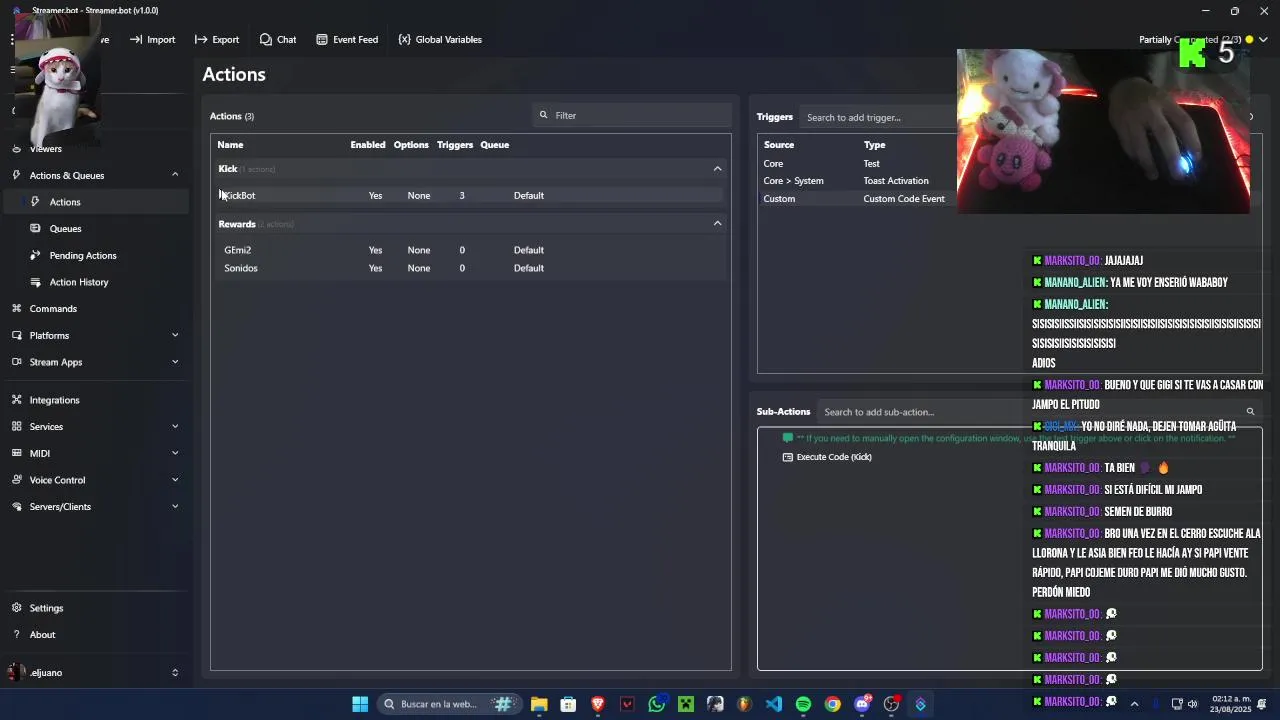Click the About question mark icon

click(x=17, y=635)
